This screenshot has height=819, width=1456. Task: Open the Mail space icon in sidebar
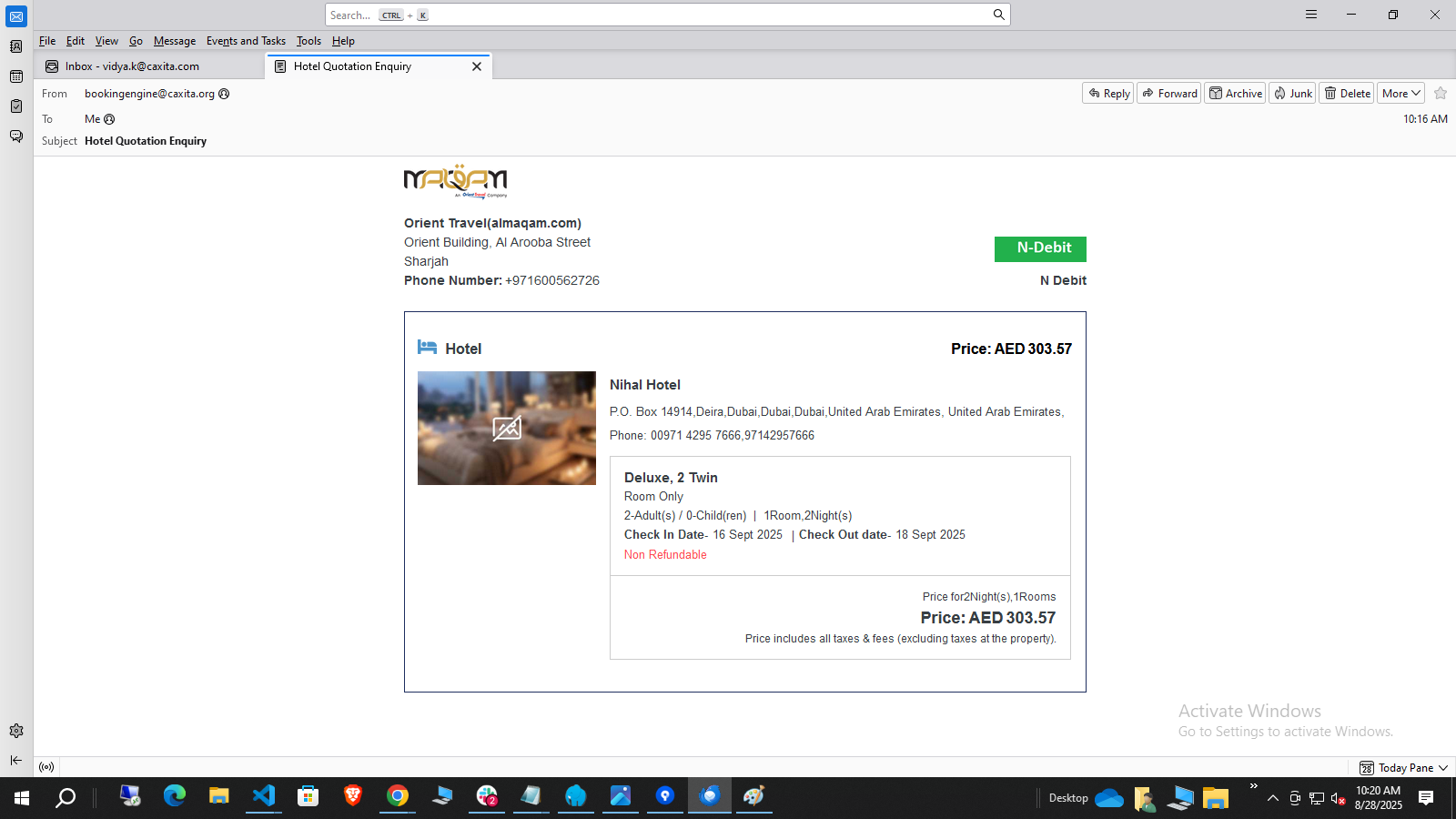(16, 16)
